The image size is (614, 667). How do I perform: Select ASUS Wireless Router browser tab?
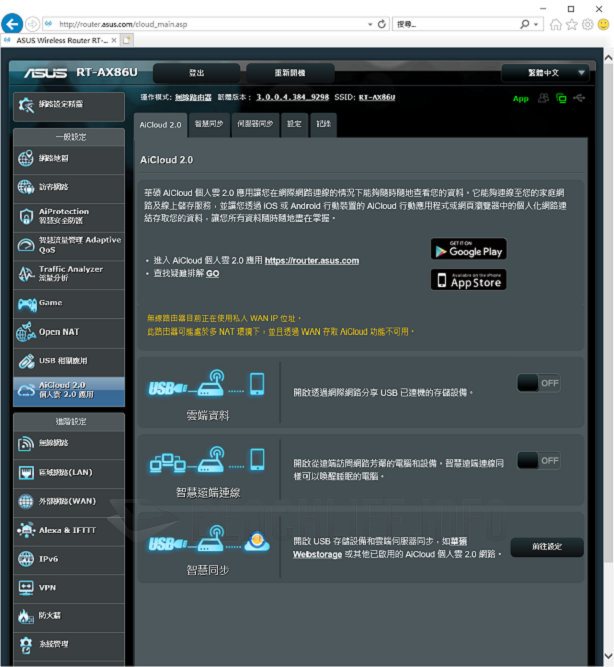60,40
